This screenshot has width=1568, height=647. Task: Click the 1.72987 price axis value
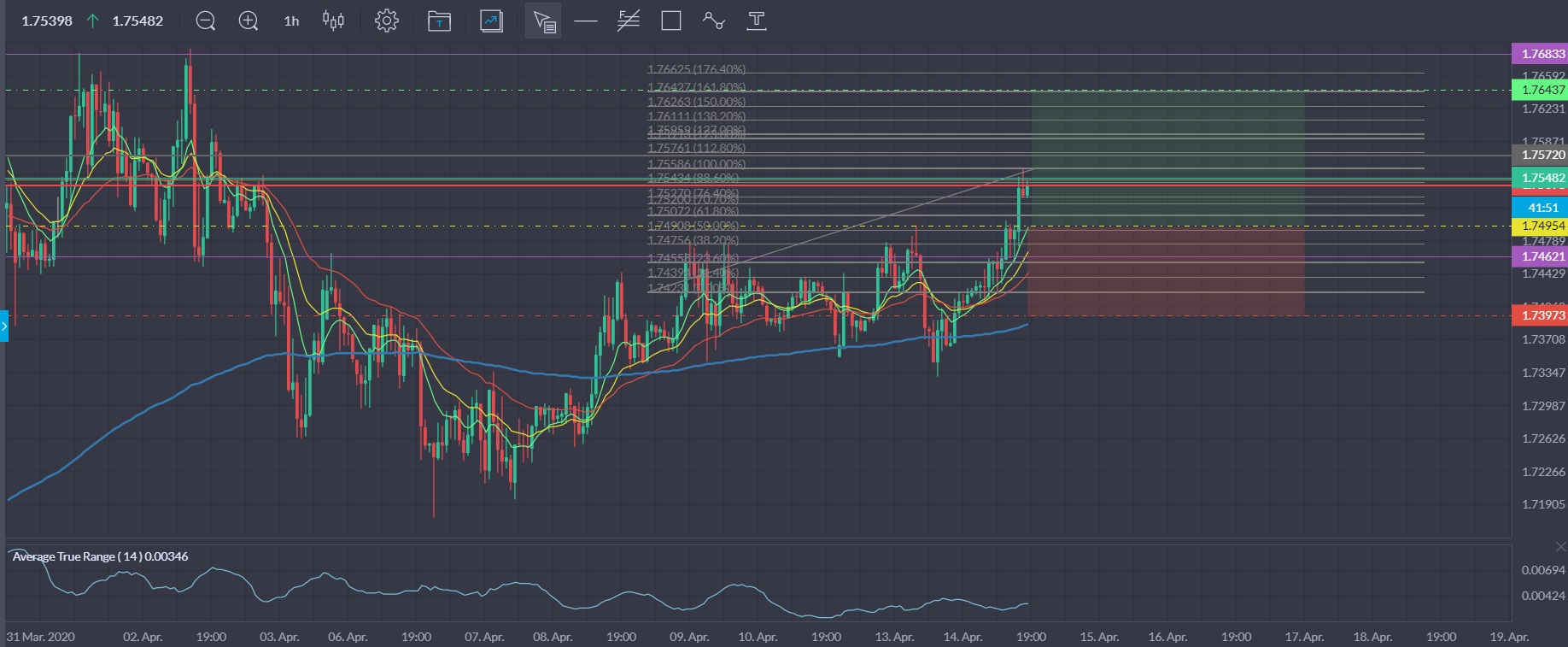pos(1543,405)
